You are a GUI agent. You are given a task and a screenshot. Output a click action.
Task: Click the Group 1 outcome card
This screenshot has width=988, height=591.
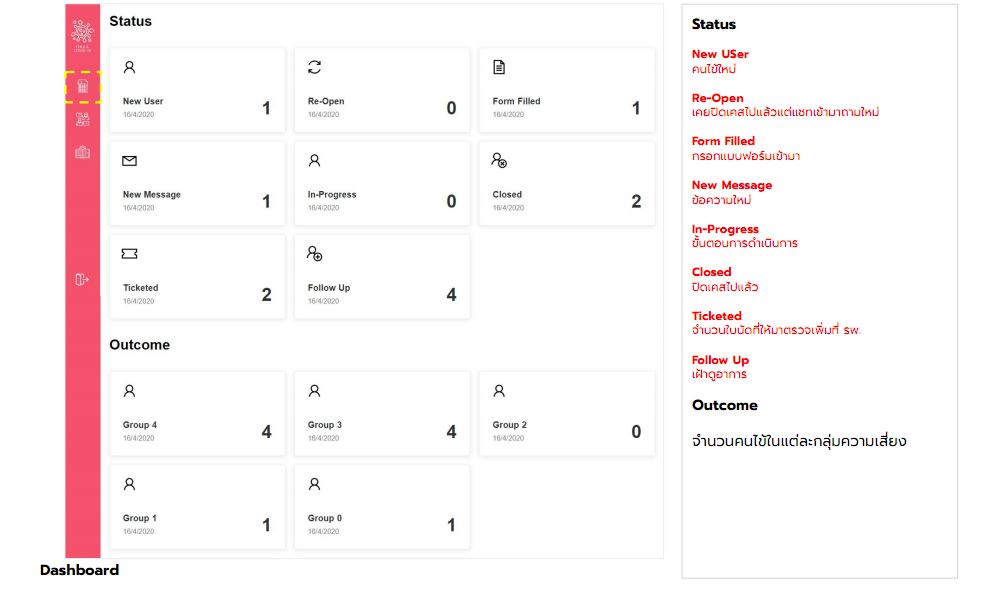click(x=197, y=507)
